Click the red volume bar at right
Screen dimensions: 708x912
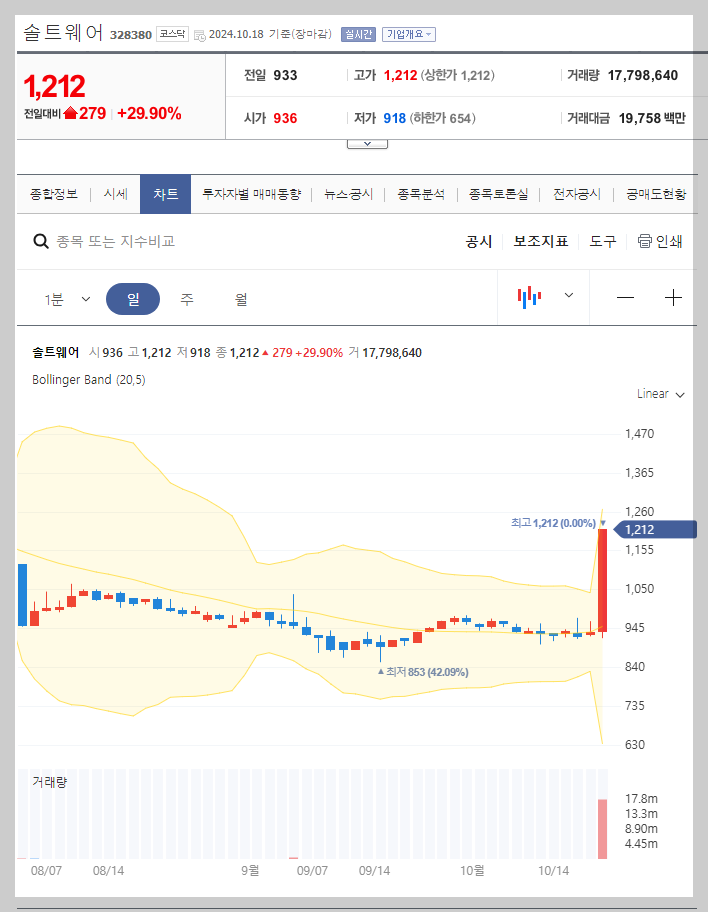(x=603, y=829)
